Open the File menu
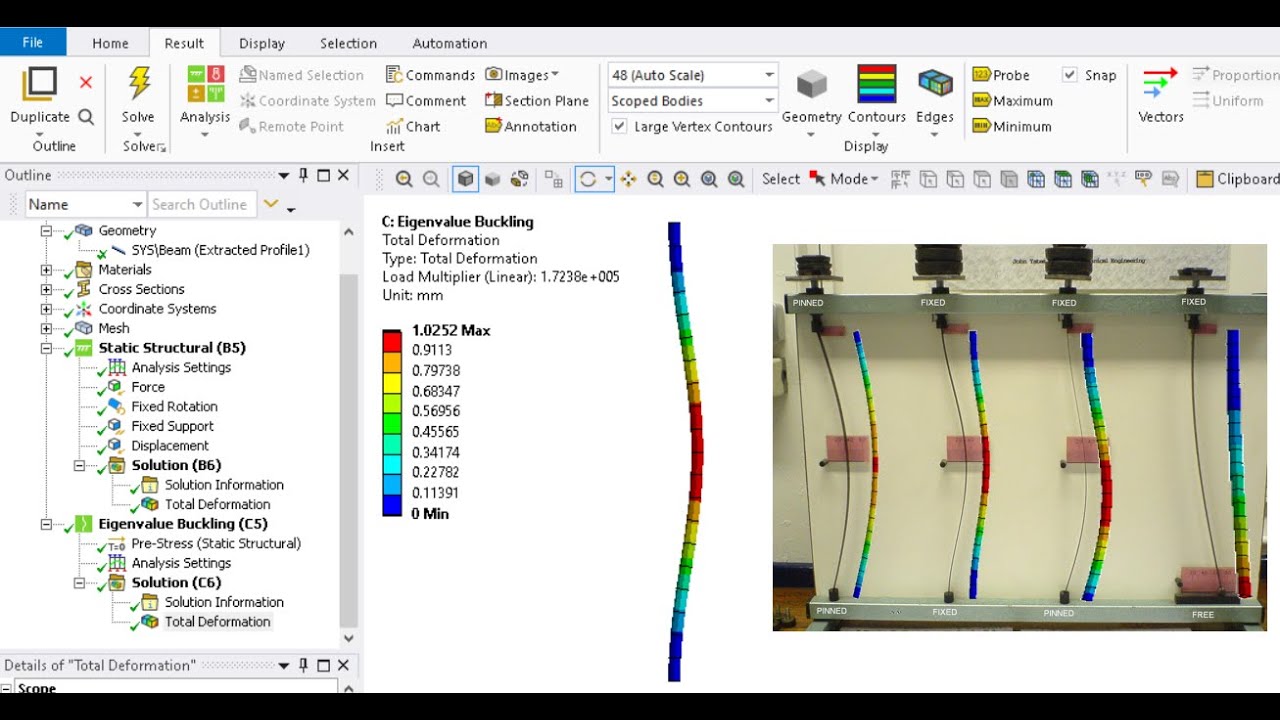This screenshot has height=720, width=1280. [33, 42]
